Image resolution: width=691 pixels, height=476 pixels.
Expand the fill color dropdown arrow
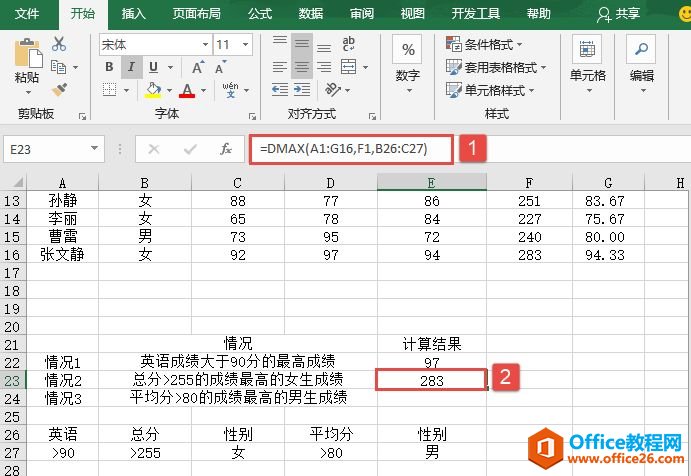tap(170, 90)
